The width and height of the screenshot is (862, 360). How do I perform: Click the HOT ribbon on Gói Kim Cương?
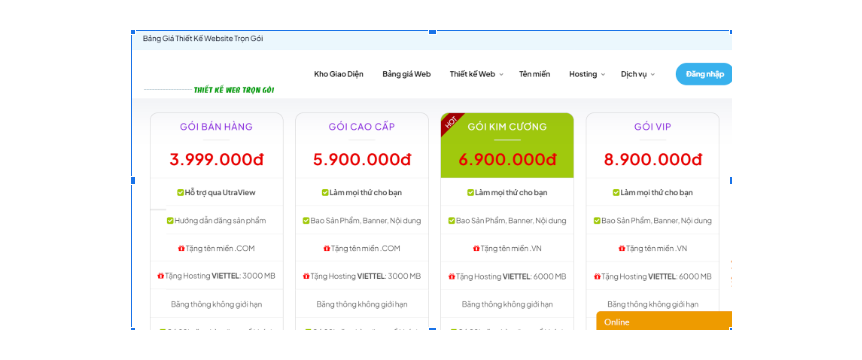(x=451, y=122)
